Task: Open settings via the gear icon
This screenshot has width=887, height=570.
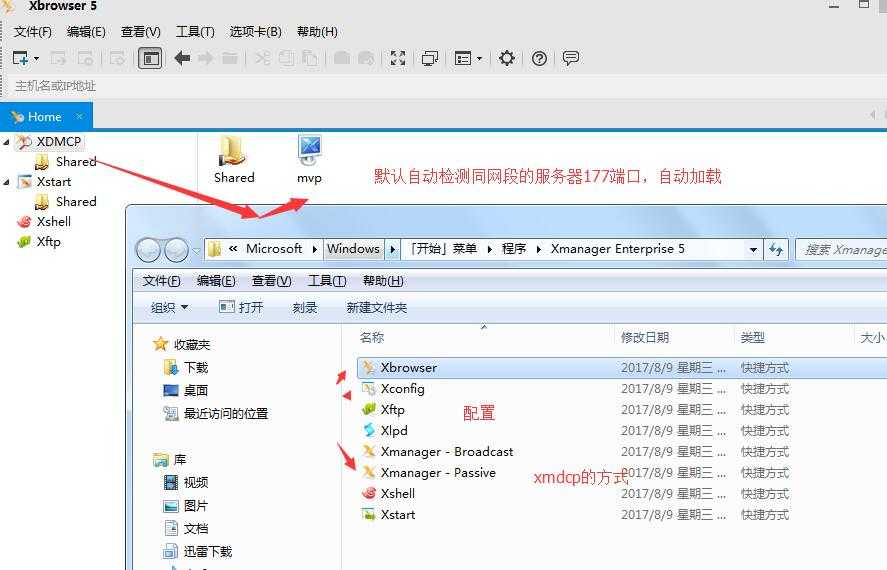Action: click(x=506, y=58)
